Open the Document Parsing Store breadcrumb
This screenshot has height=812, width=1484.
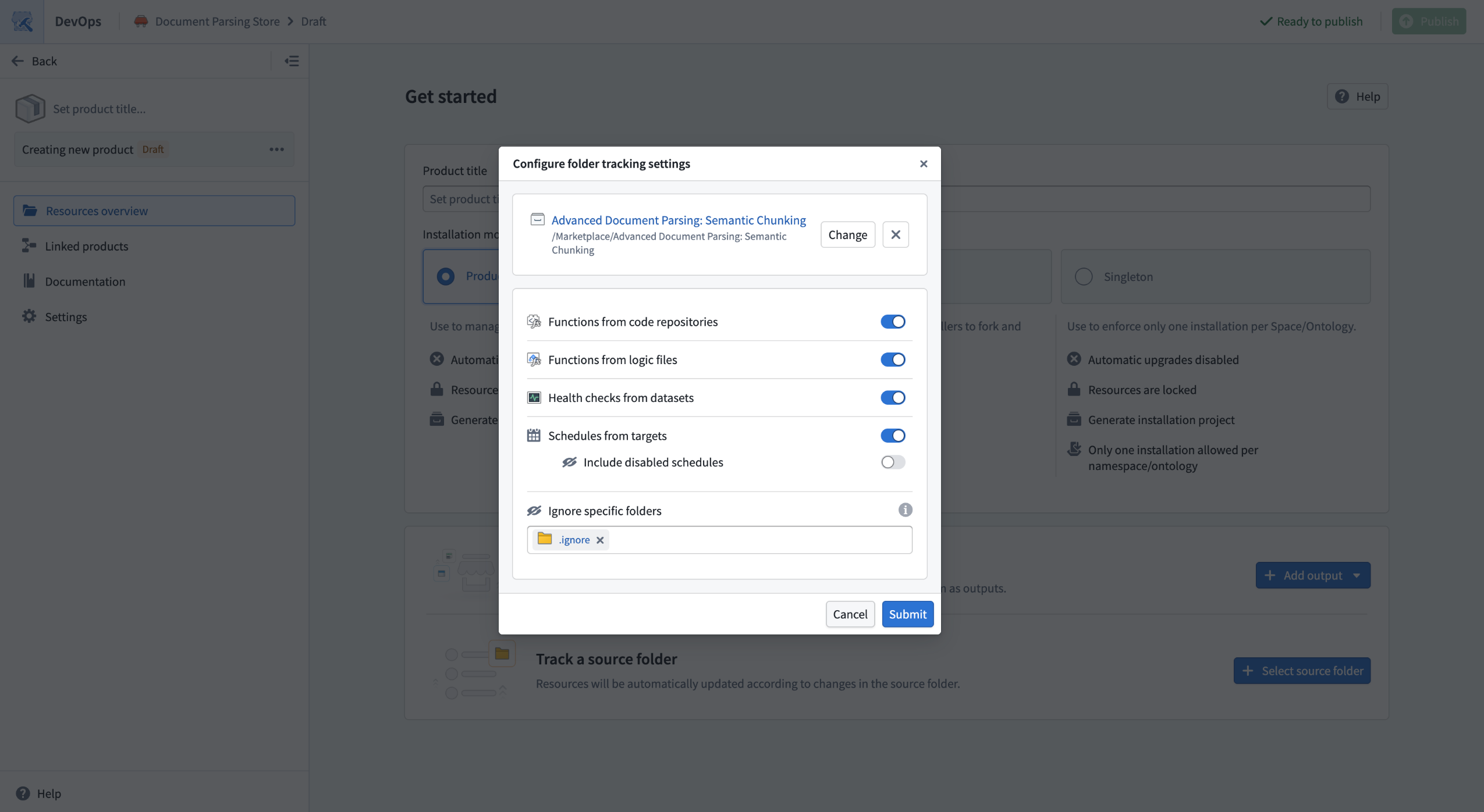[216, 21]
